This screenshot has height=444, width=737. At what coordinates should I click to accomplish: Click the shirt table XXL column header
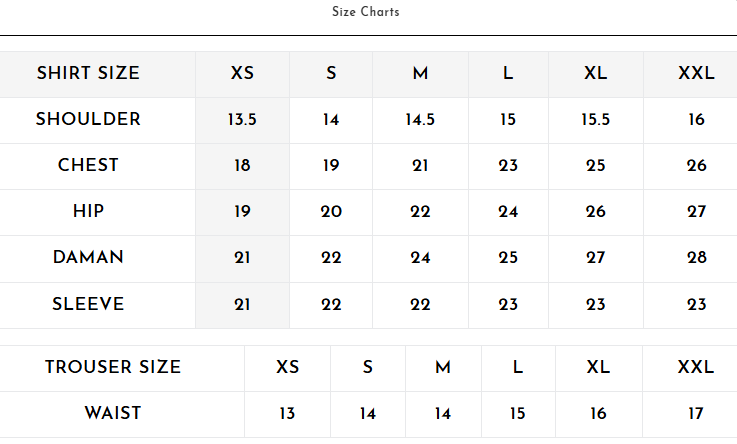coord(697,73)
